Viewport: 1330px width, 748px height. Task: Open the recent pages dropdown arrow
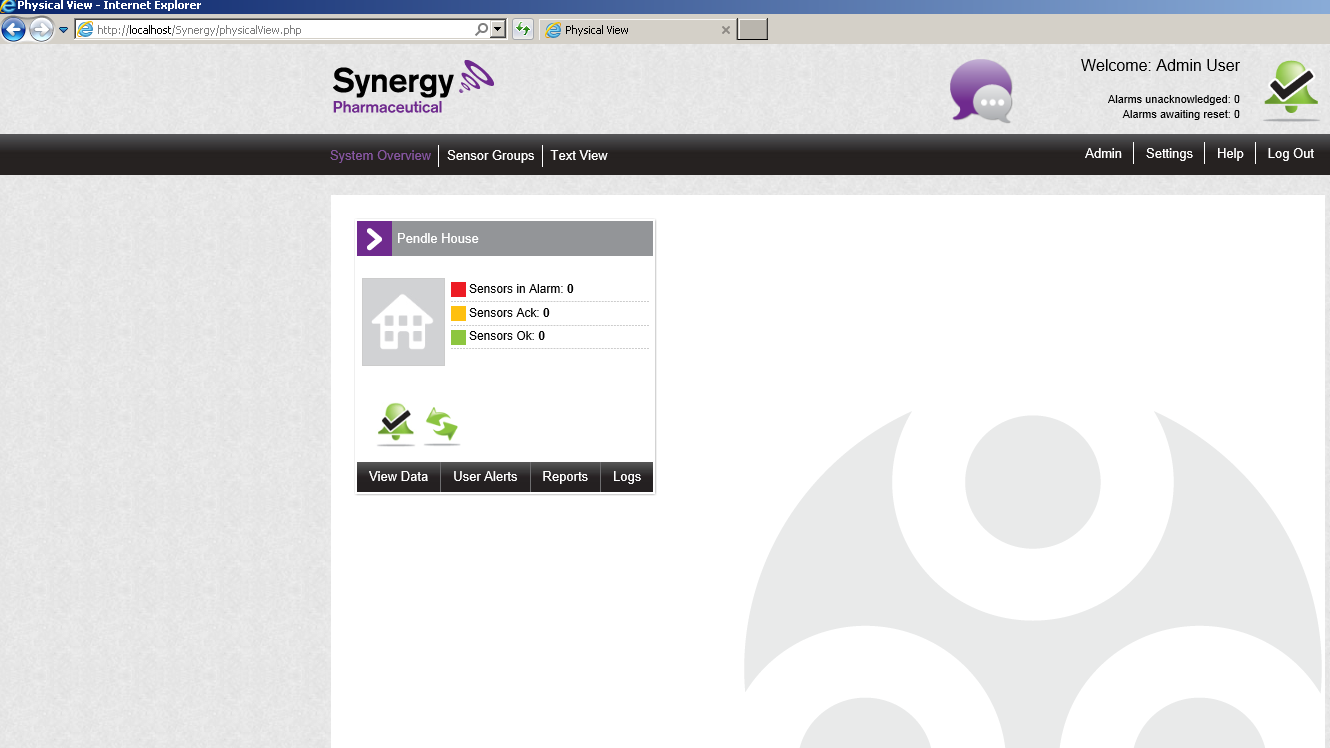pyautogui.click(x=64, y=29)
